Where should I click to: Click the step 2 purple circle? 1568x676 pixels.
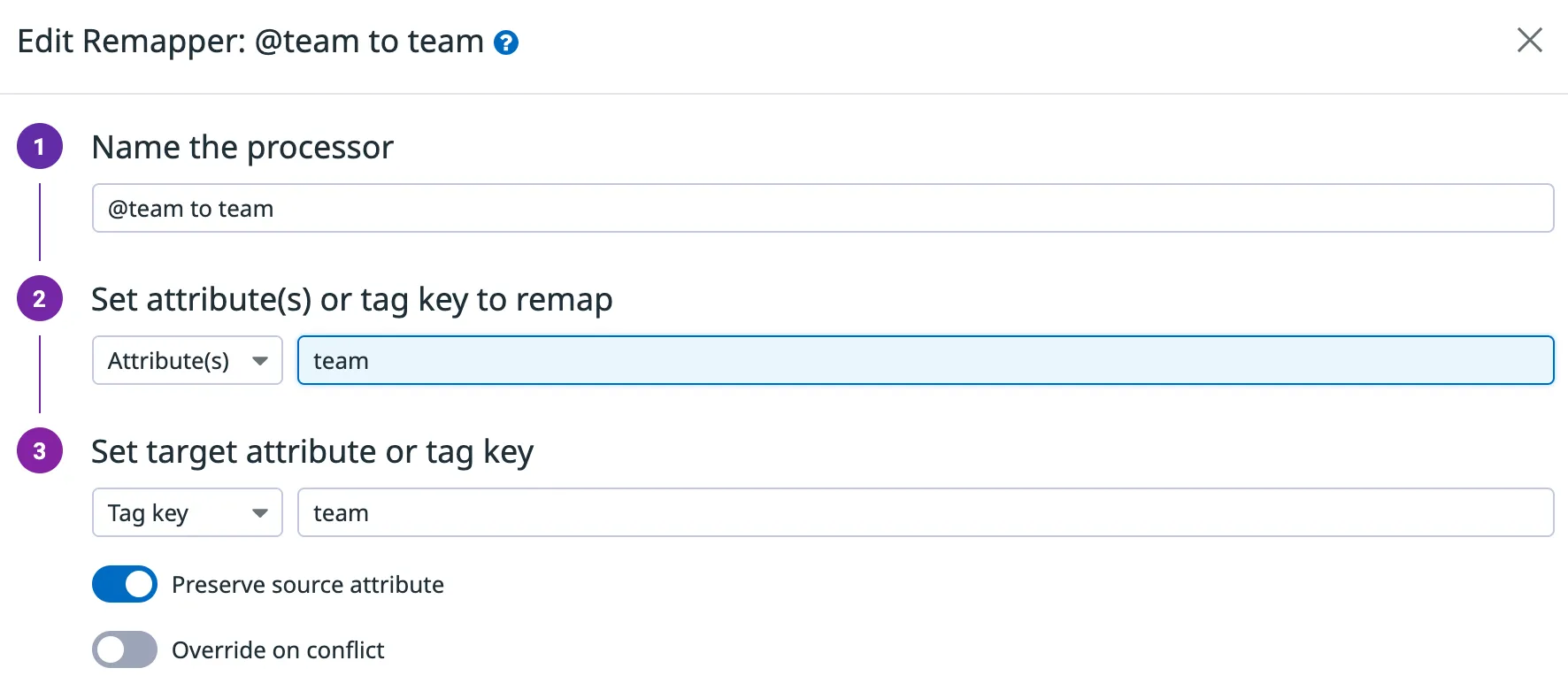pyautogui.click(x=40, y=299)
